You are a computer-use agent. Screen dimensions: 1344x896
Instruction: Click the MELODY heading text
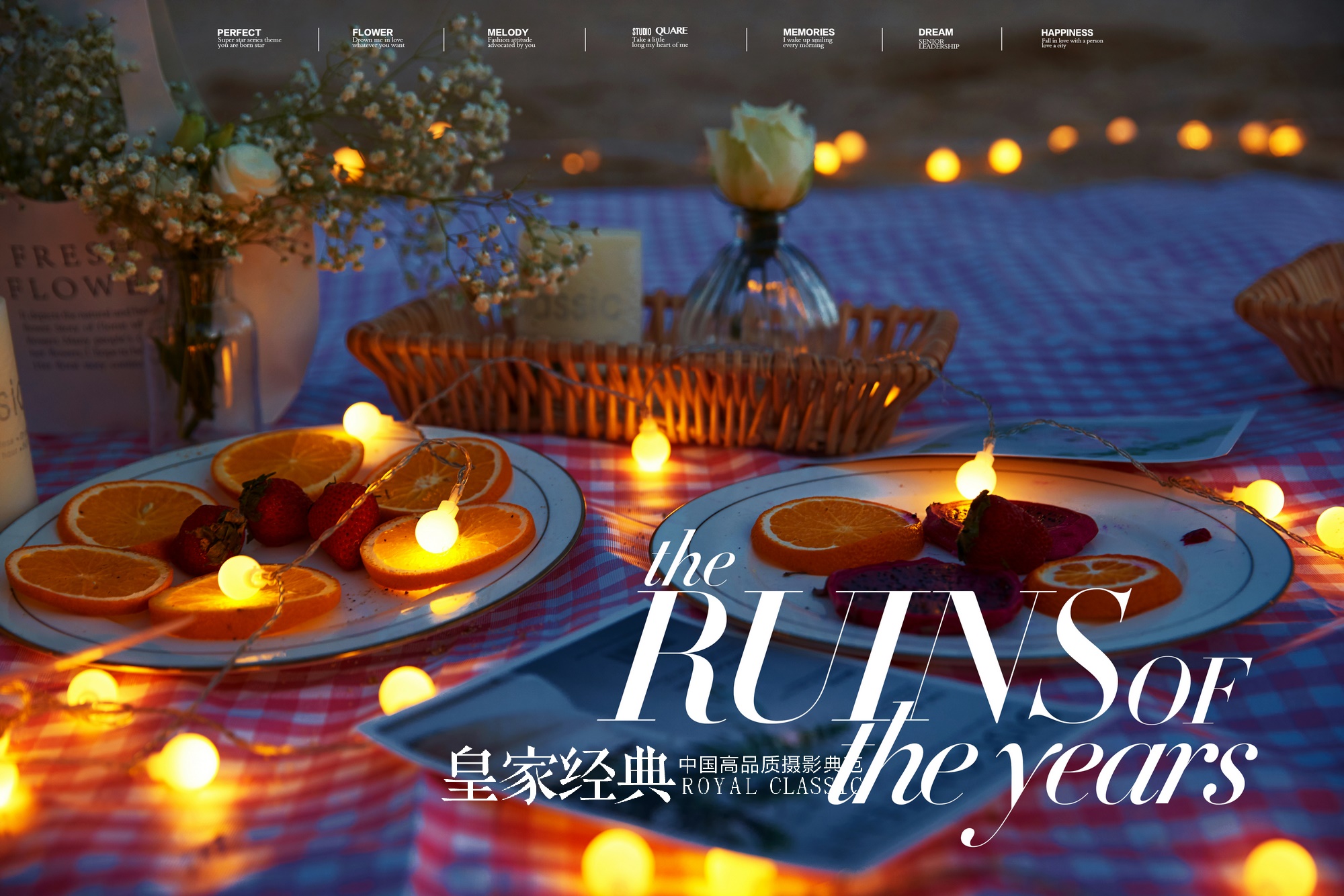pyautogui.click(x=507, y=32)
